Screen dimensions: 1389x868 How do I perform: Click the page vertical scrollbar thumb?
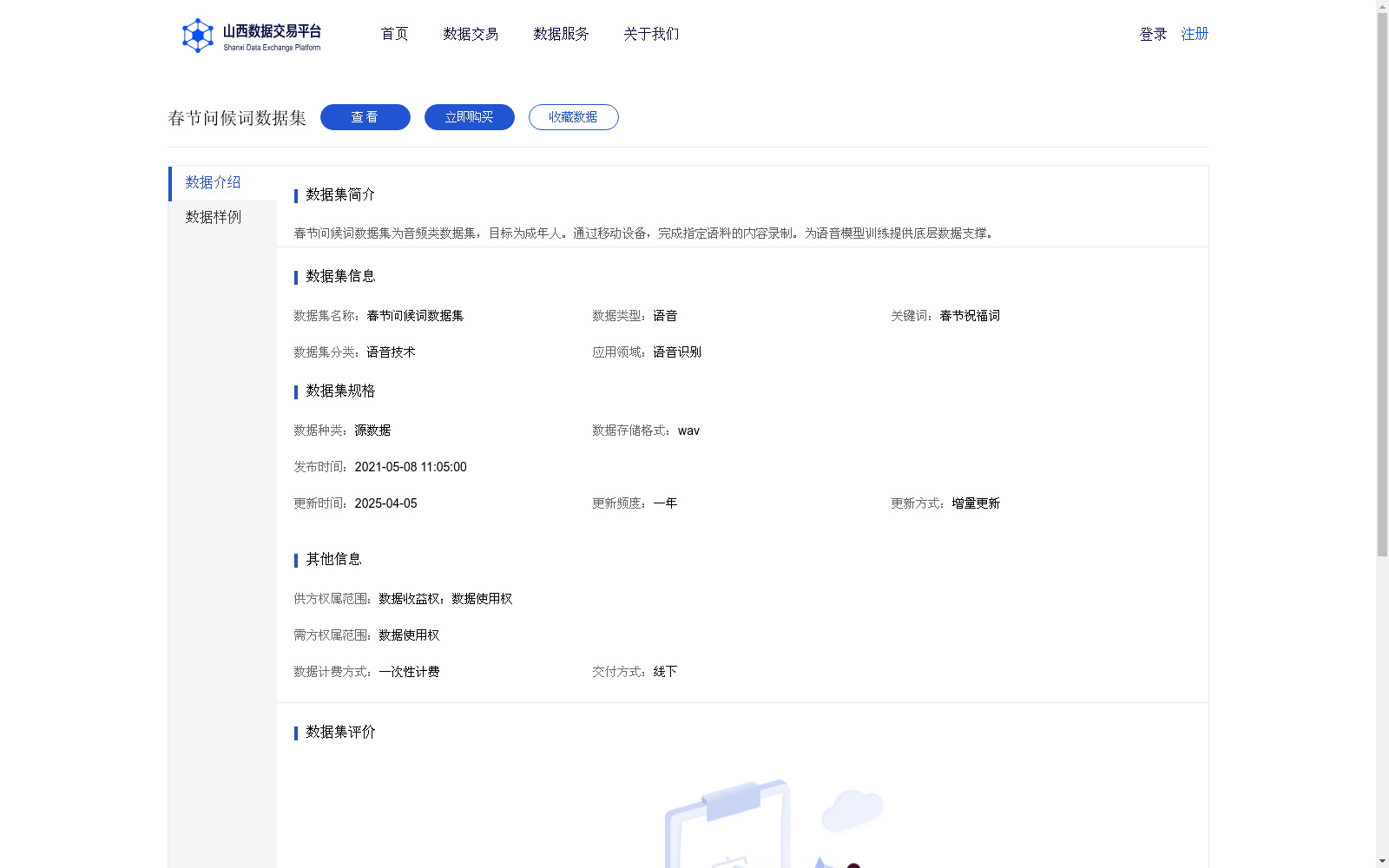pos(1382,285)
